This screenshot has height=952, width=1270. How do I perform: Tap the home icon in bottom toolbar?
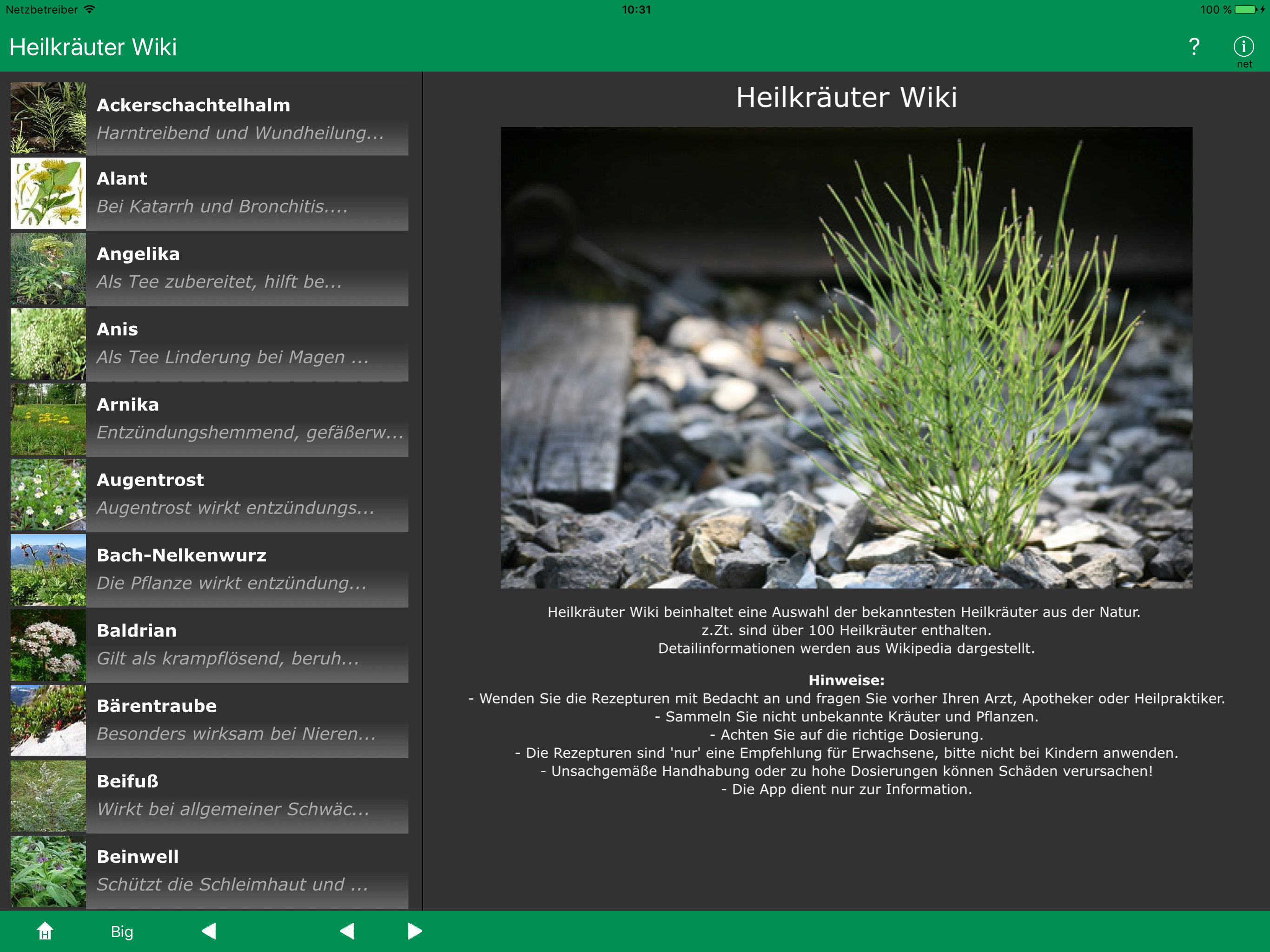click(x=45, y=931)
